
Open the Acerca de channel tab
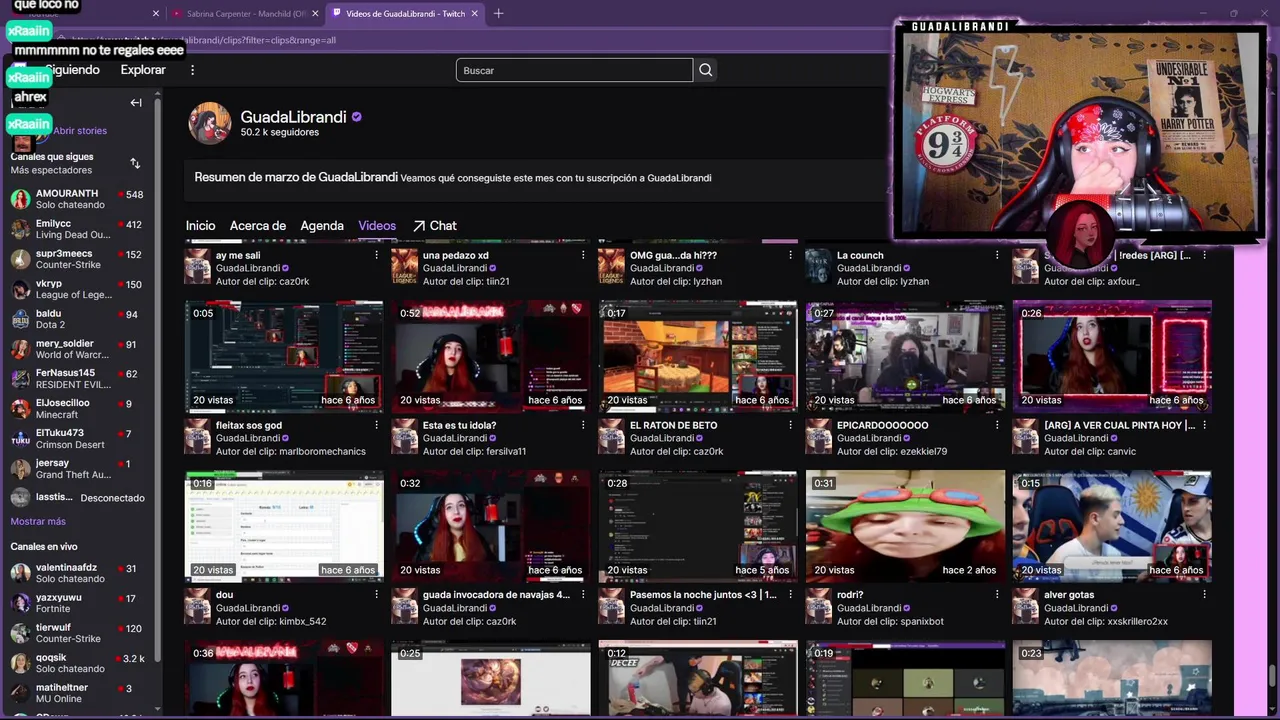point(258,226)
